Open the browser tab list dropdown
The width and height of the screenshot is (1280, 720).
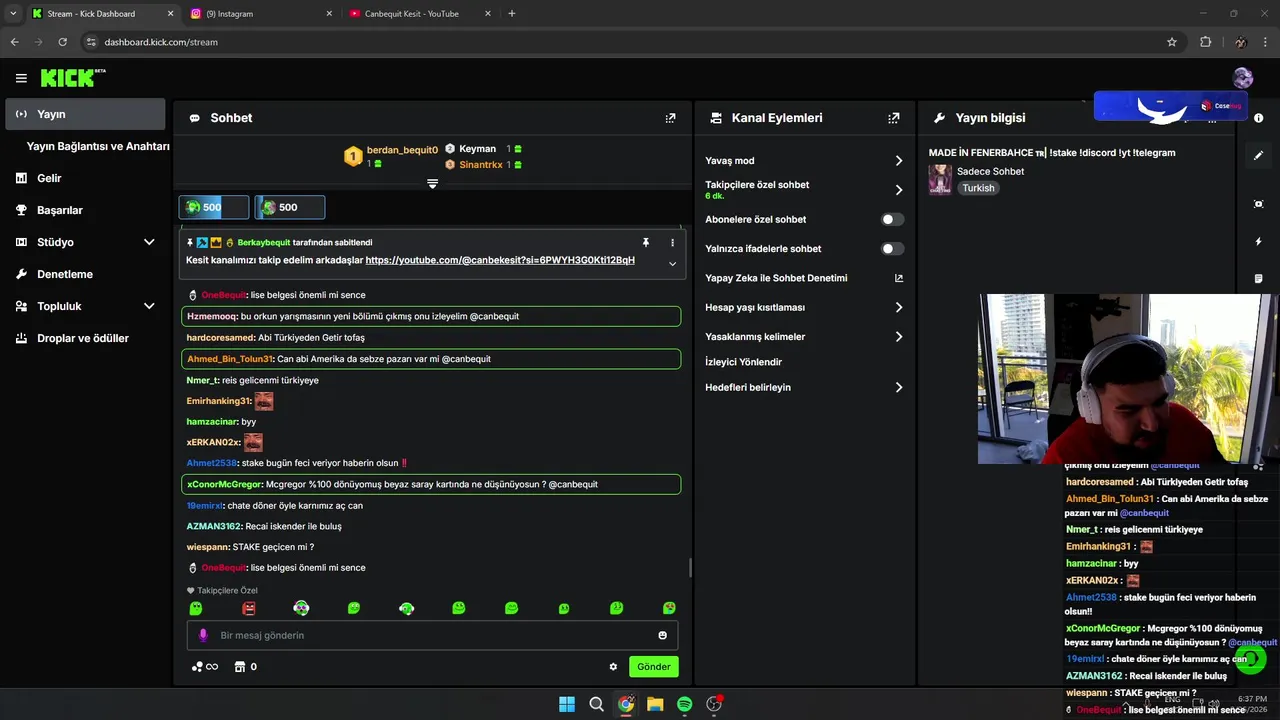tap(13, 14)
